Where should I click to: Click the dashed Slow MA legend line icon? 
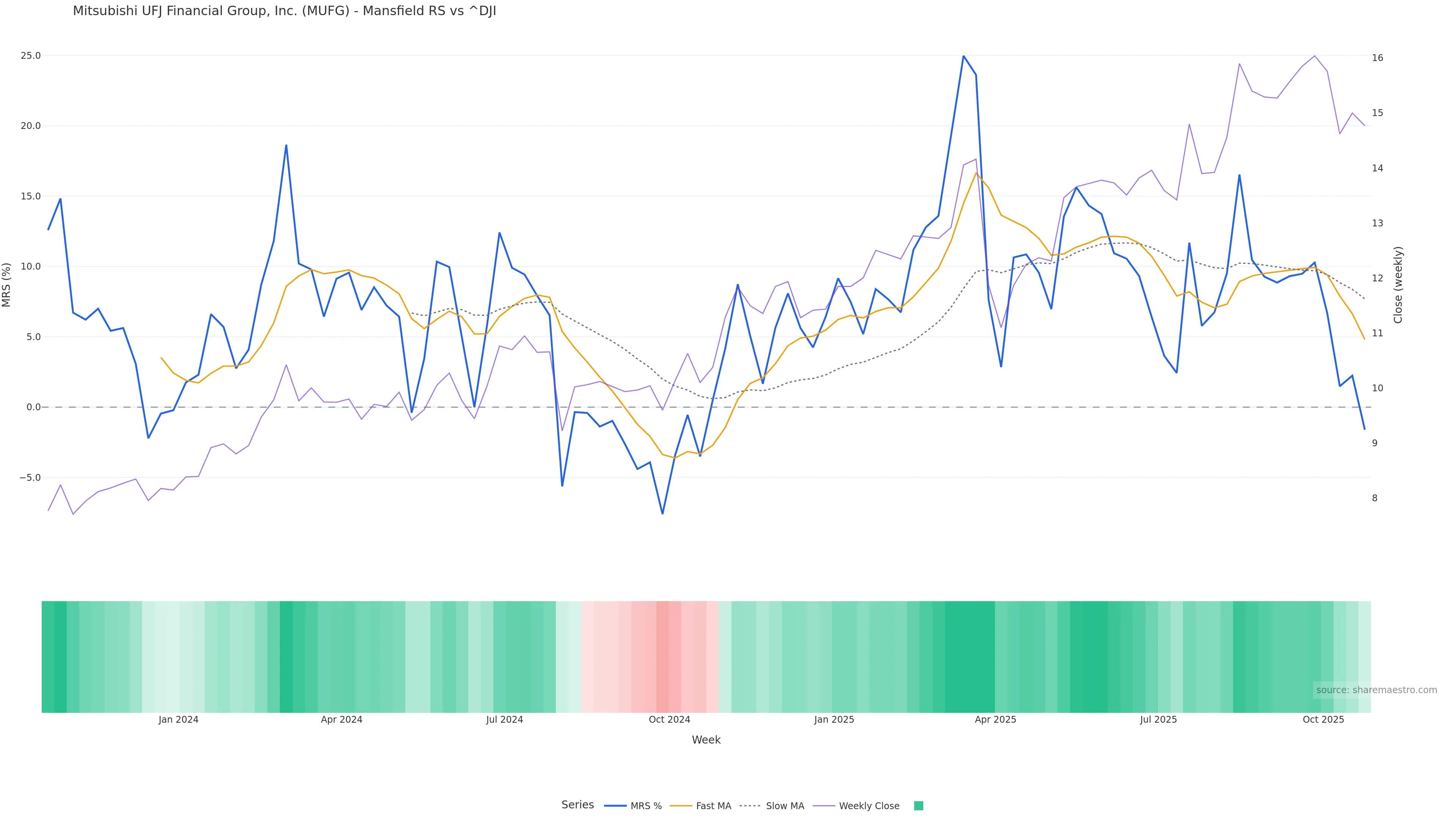coord(750,806)
